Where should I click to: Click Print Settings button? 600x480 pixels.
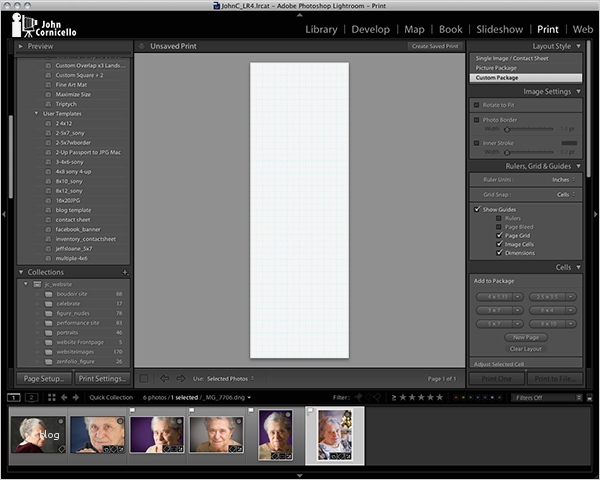[102, 379]
